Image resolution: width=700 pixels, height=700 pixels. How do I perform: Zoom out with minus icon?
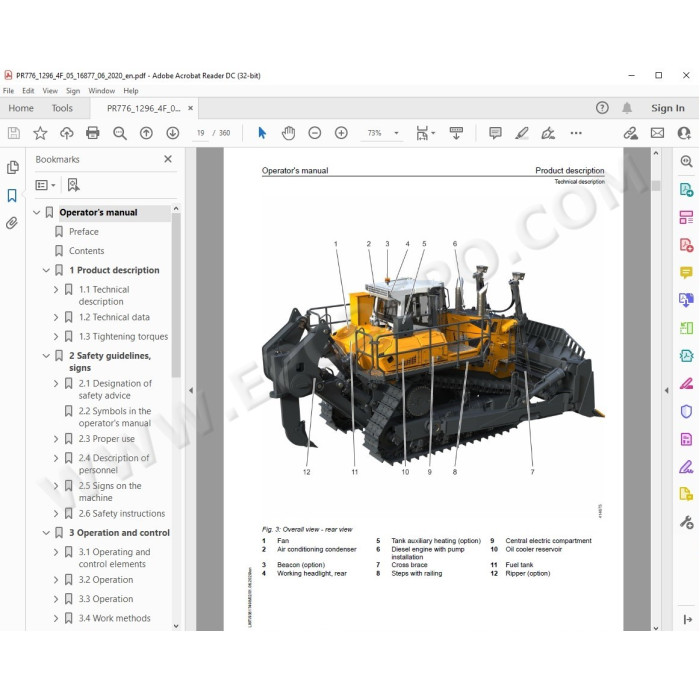coord(315,133)
